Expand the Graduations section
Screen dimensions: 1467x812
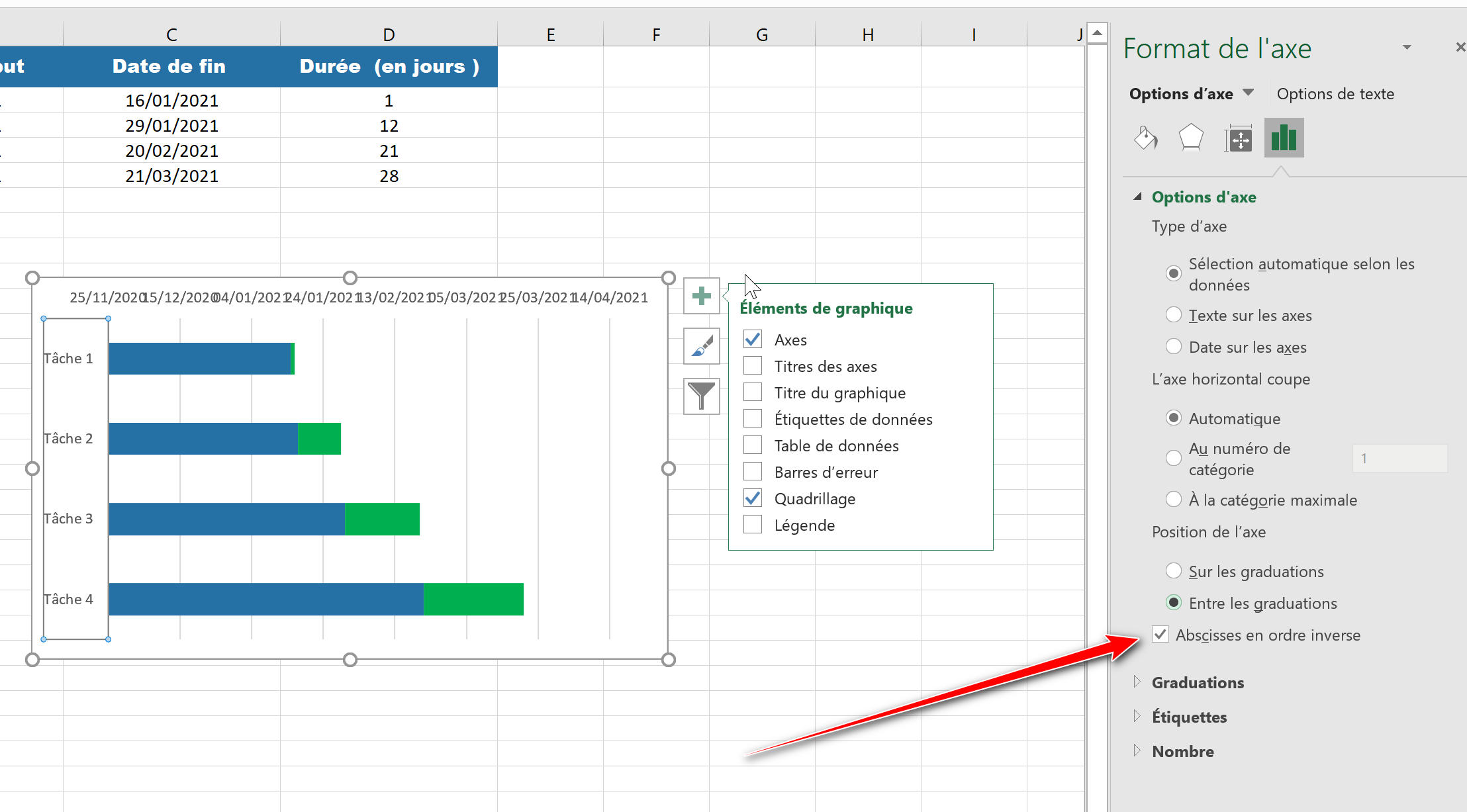(1137, 682)
